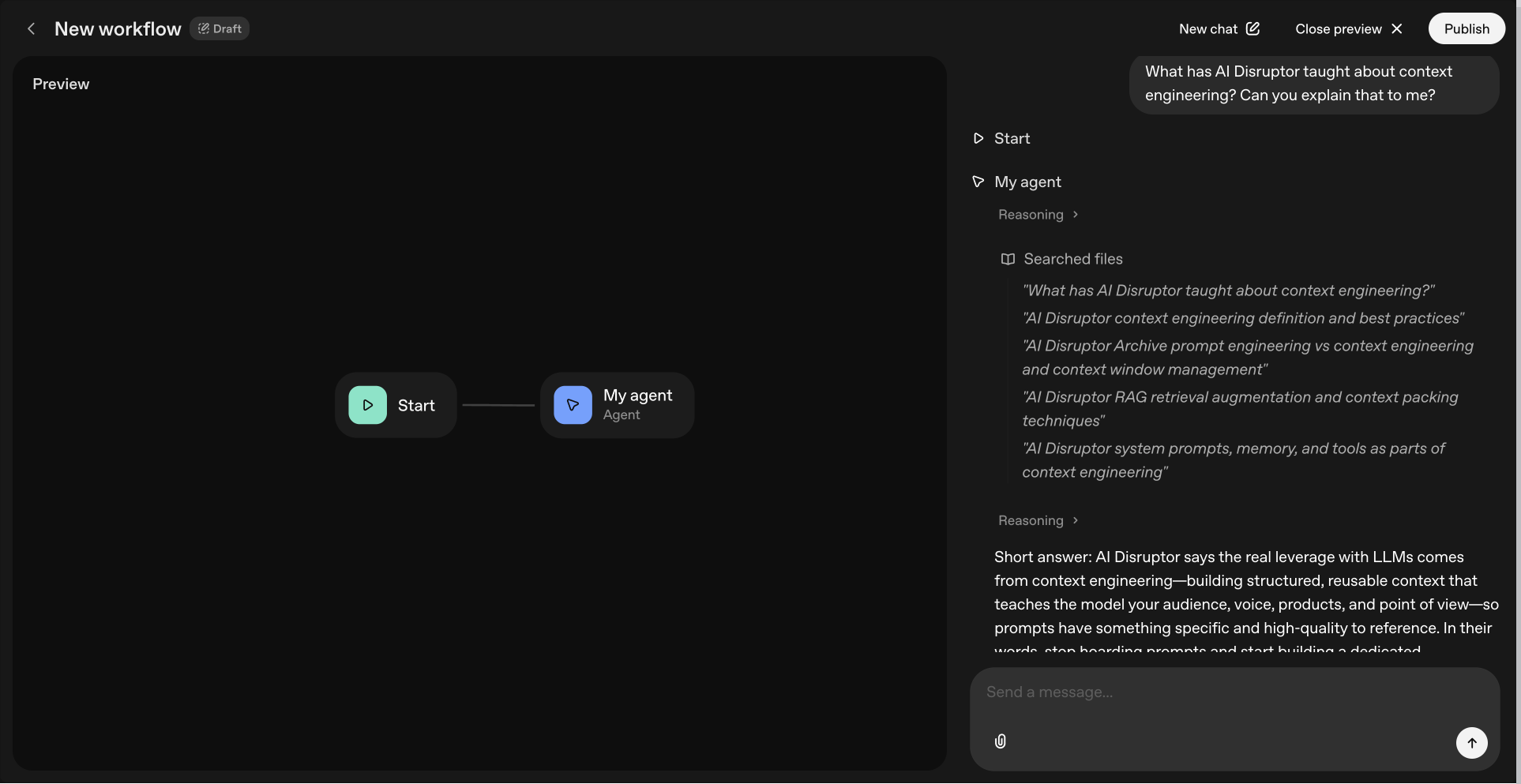
Task: Click query about RAG retrieval augmentation
Action: (1240, 409)
